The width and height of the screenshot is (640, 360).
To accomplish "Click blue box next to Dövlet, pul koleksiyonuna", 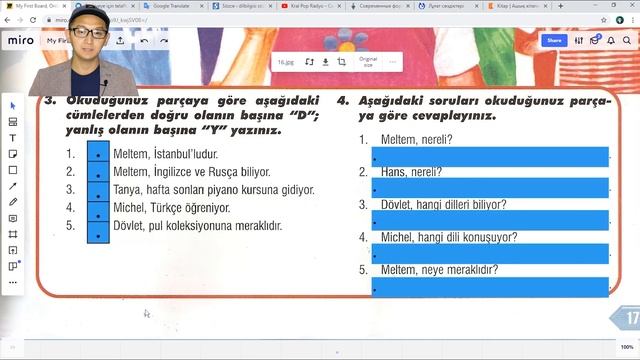I will coord(98,233).
